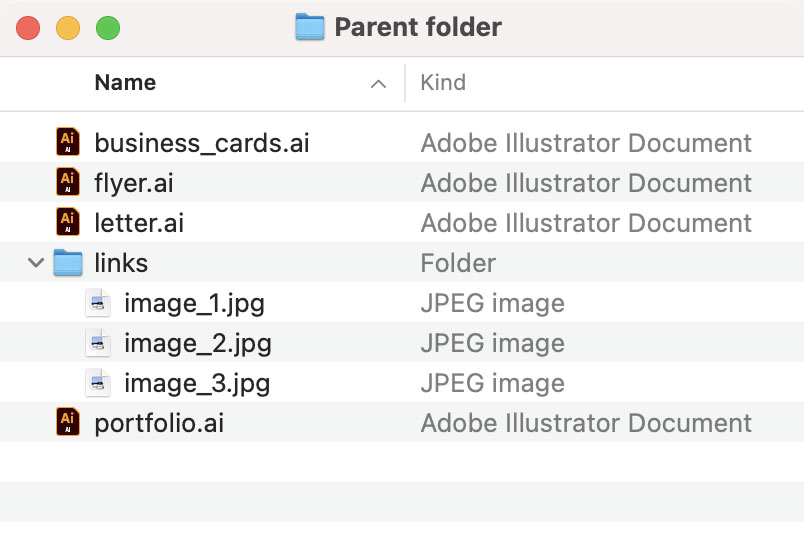
Task: Sort by the Kind column header
Action: (443, 83)
